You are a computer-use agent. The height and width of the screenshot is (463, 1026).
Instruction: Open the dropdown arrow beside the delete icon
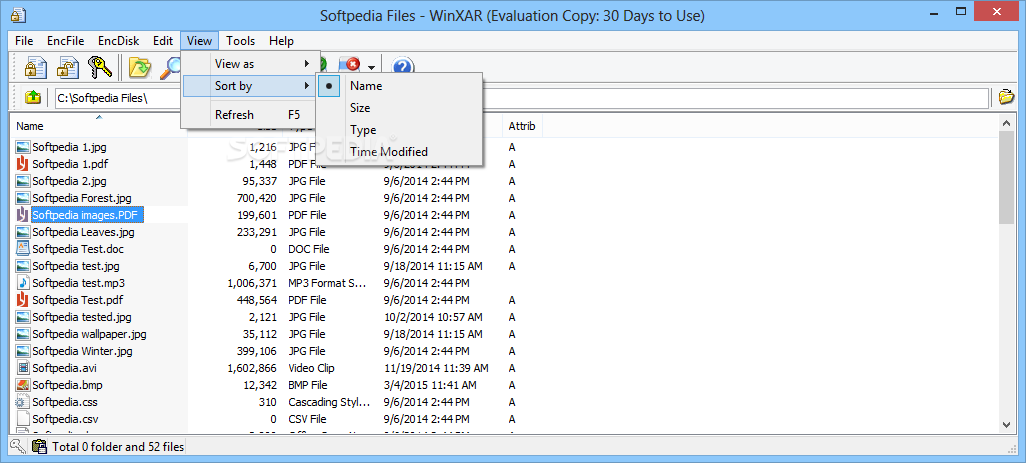click(x=372, y=67)
